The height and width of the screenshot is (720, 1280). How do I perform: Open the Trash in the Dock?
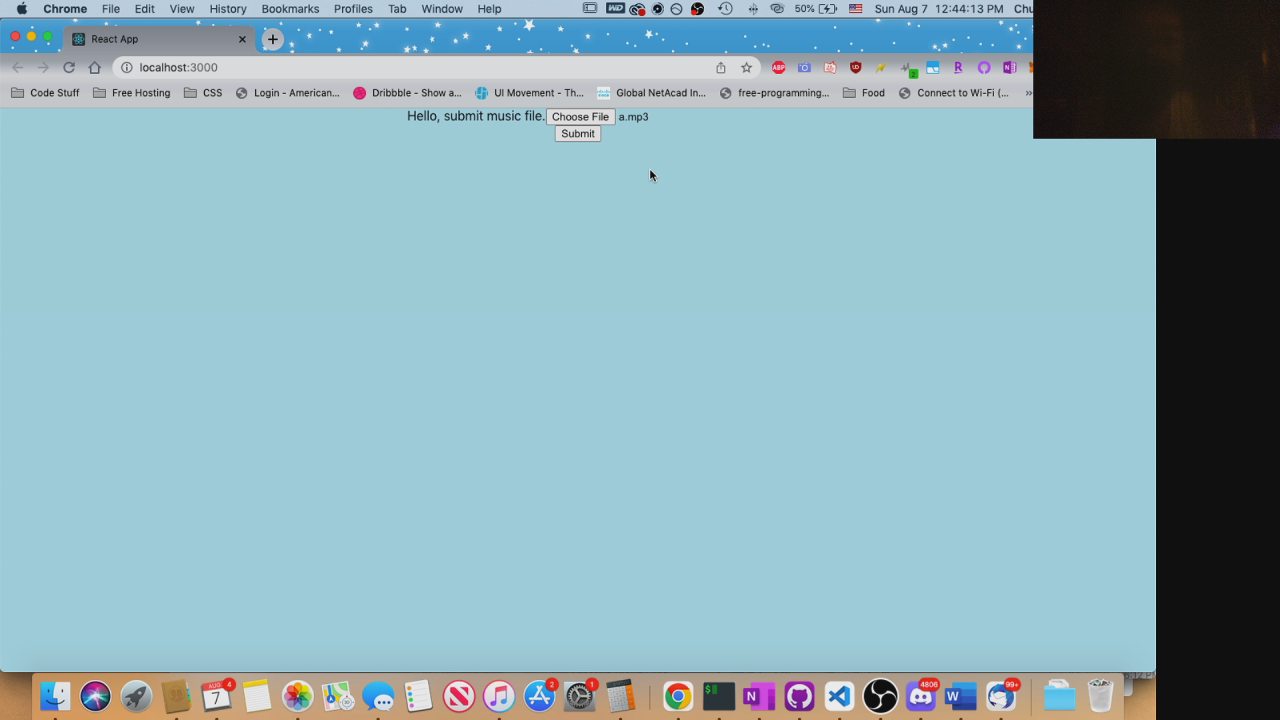(x=1100, y=695)
